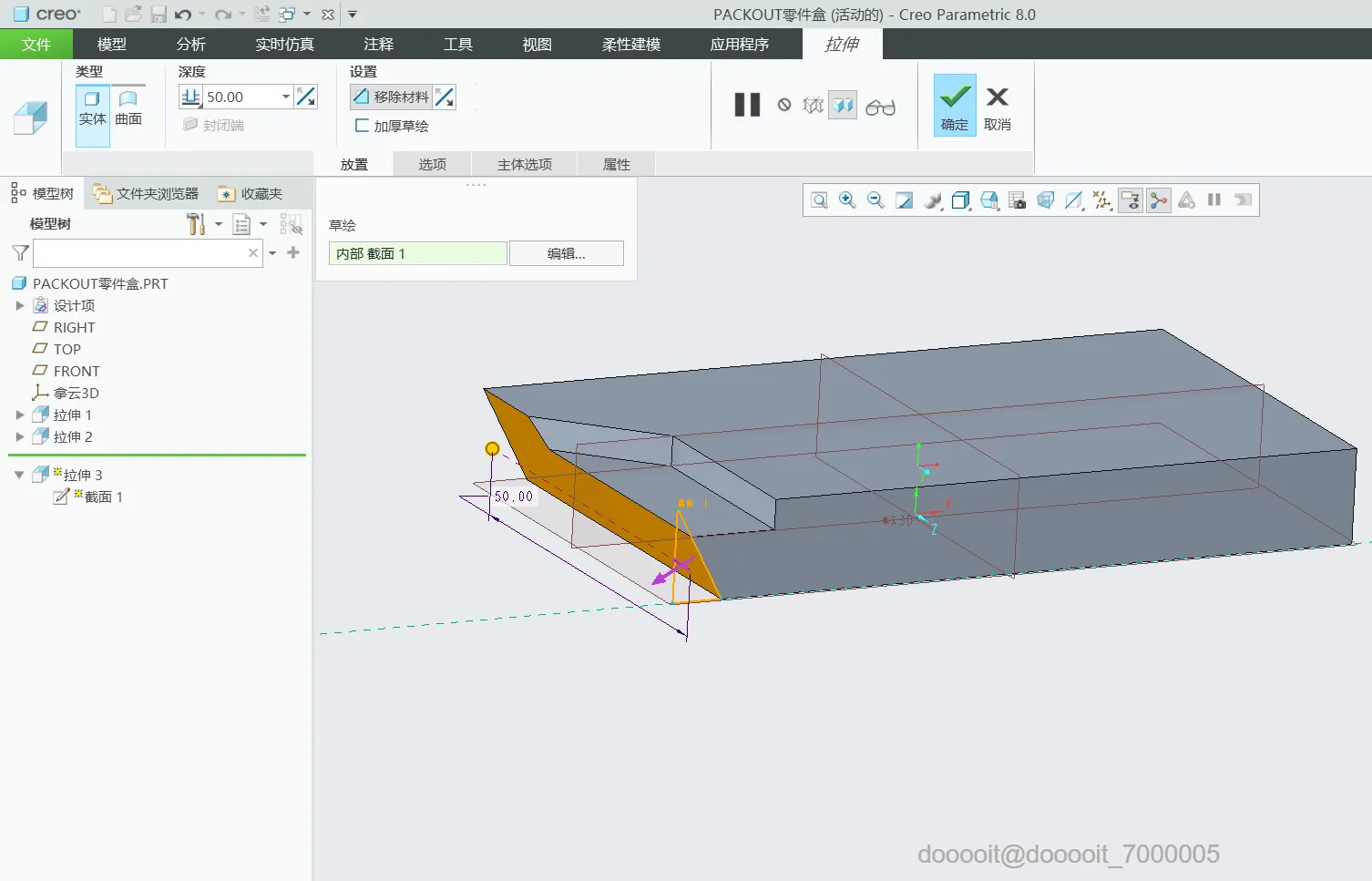Open the 选项 options tab
This screenshot has width=1372, height=881.
pos(432,165)
